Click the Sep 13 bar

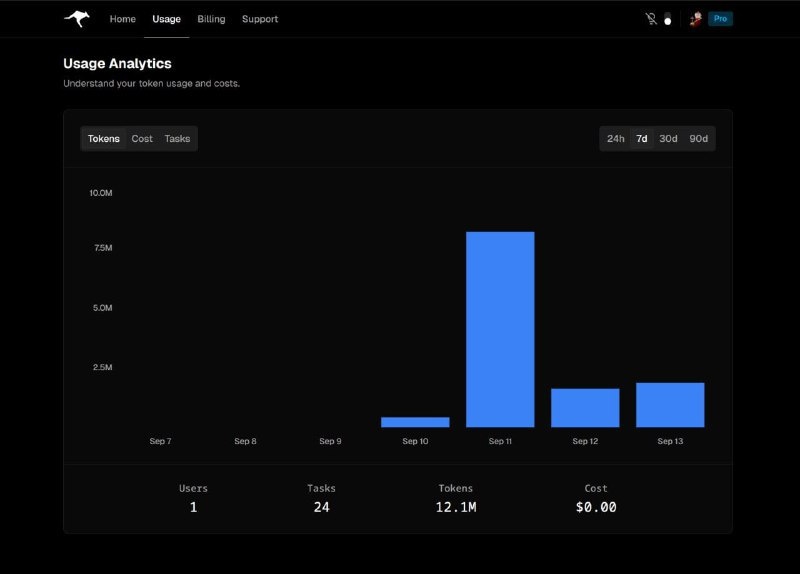tap(670, 405)
